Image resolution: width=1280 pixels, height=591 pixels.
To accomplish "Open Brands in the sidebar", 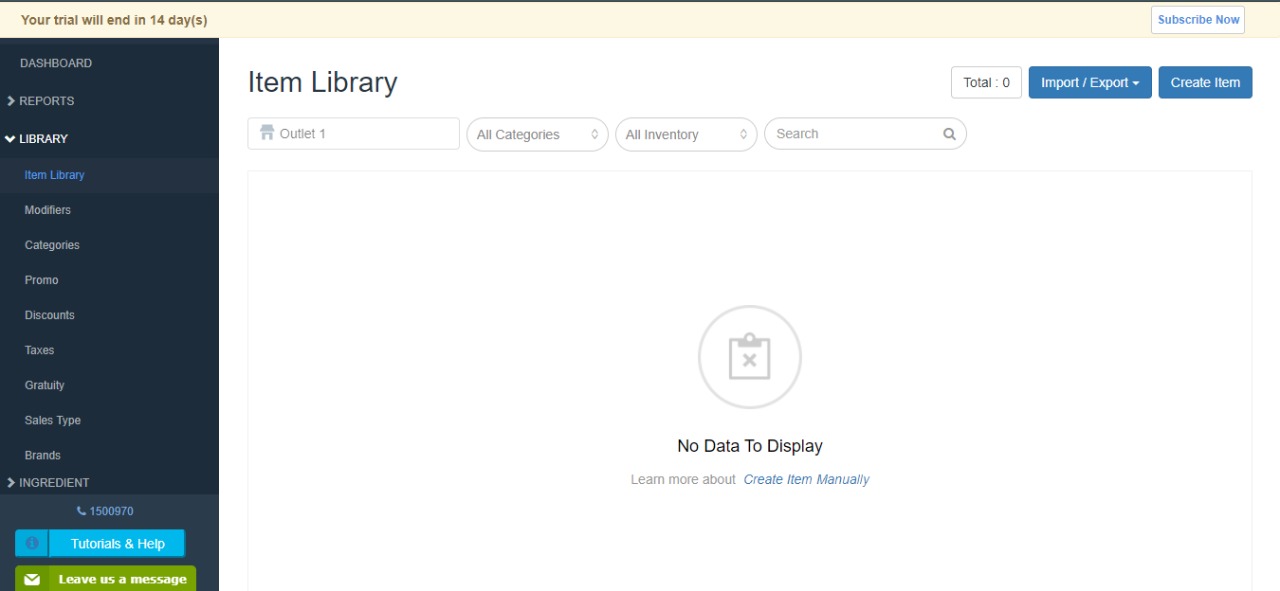I will 43,455.
